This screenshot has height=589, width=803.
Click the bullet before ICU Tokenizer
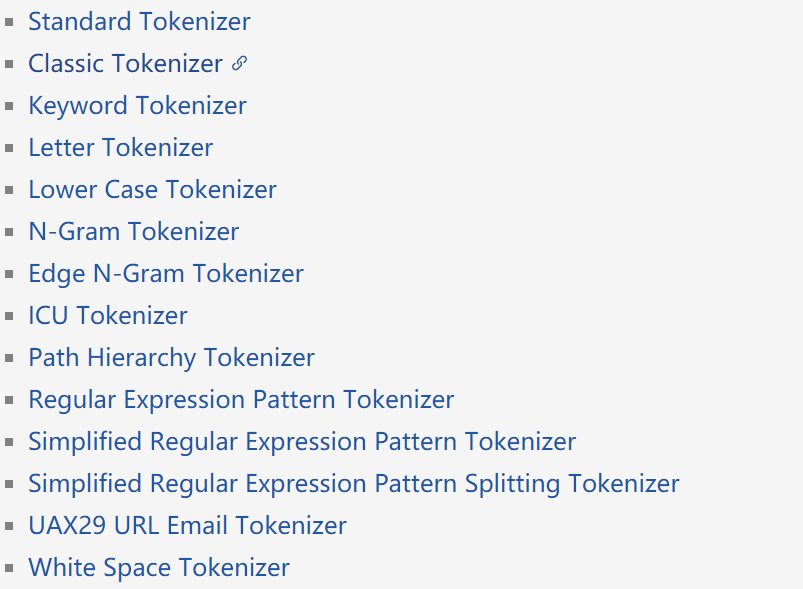tap(10, 315)
